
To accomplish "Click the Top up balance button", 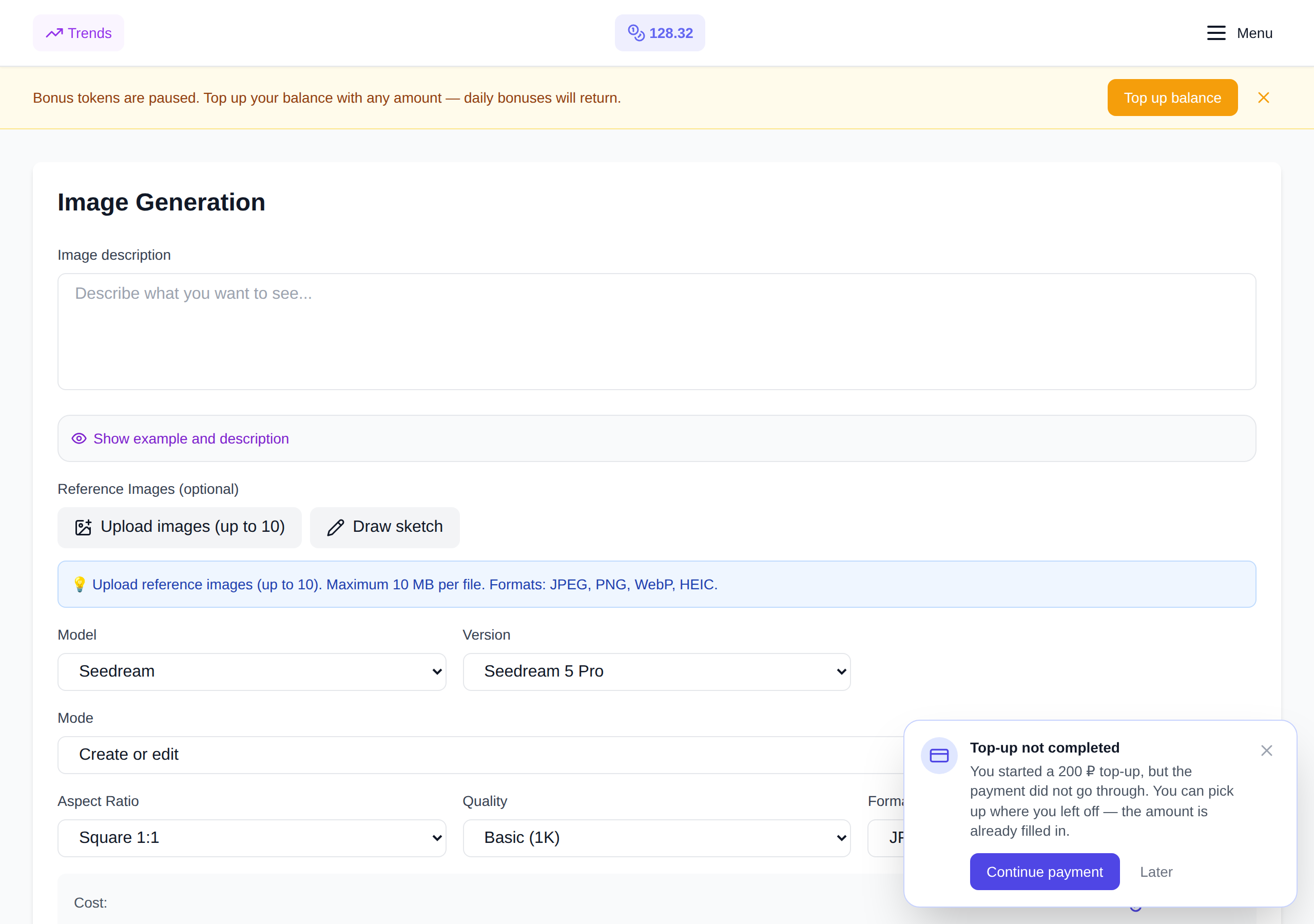I will click(1172, 98).
